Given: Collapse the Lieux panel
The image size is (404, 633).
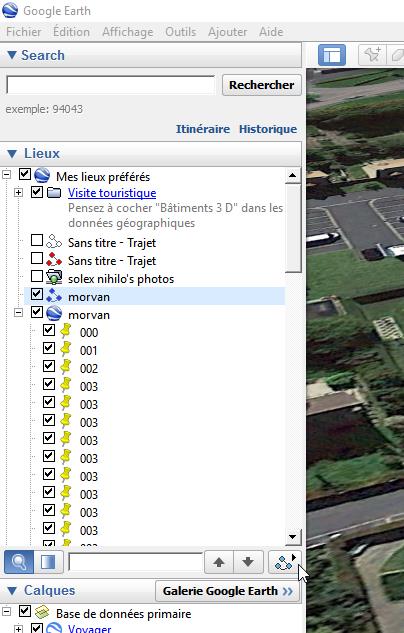Looking at the screenshot, I should (x=12, y=153).
